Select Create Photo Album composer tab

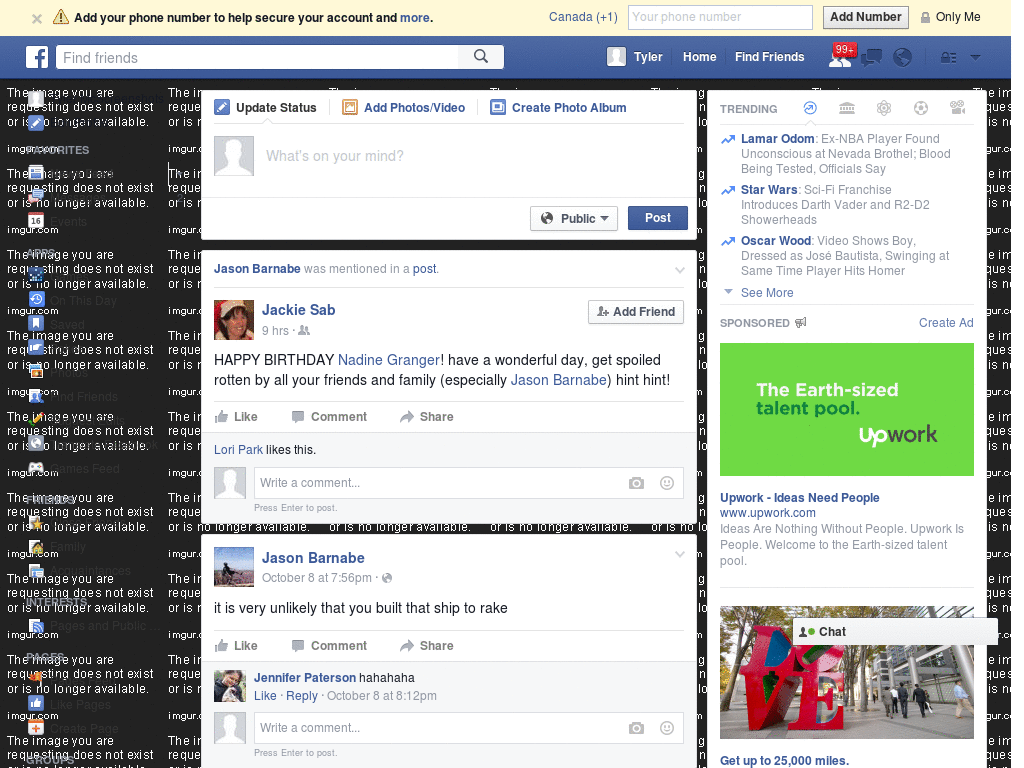coord(558,108)
